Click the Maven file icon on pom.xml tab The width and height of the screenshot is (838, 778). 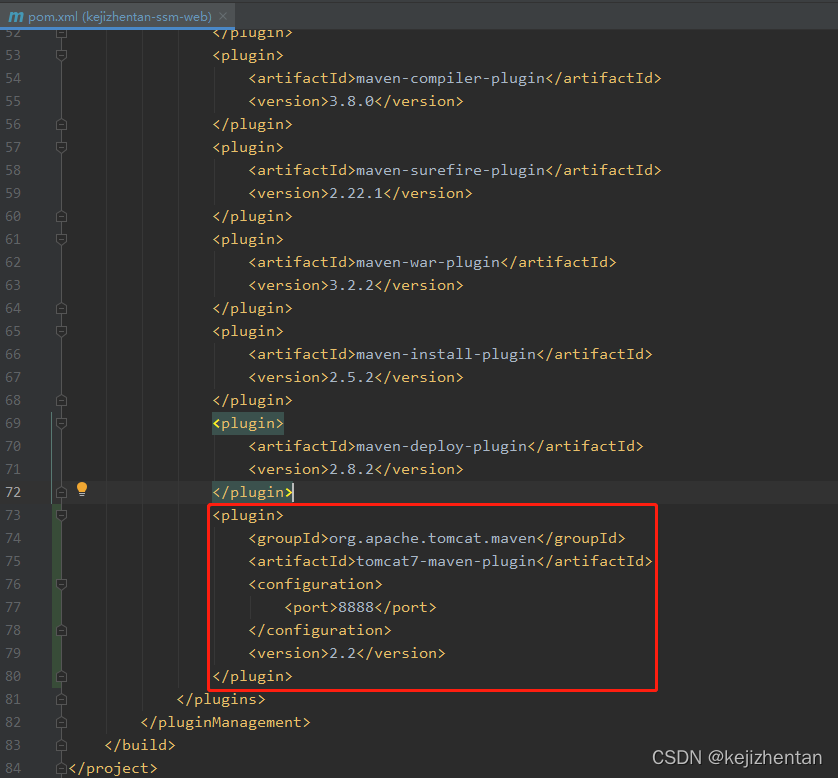coord(16,17)
